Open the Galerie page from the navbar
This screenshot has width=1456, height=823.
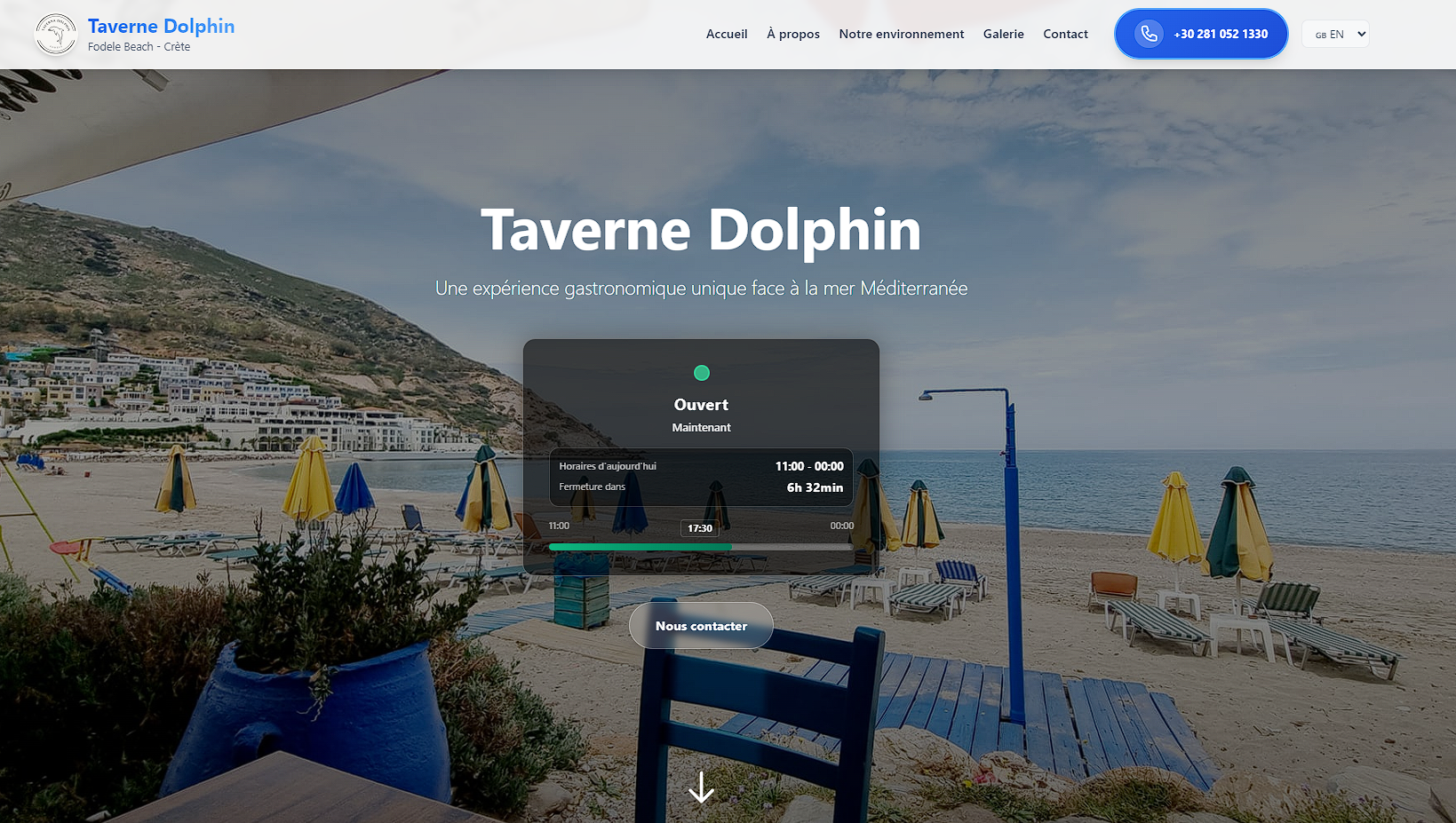[x=1003, y=34]
